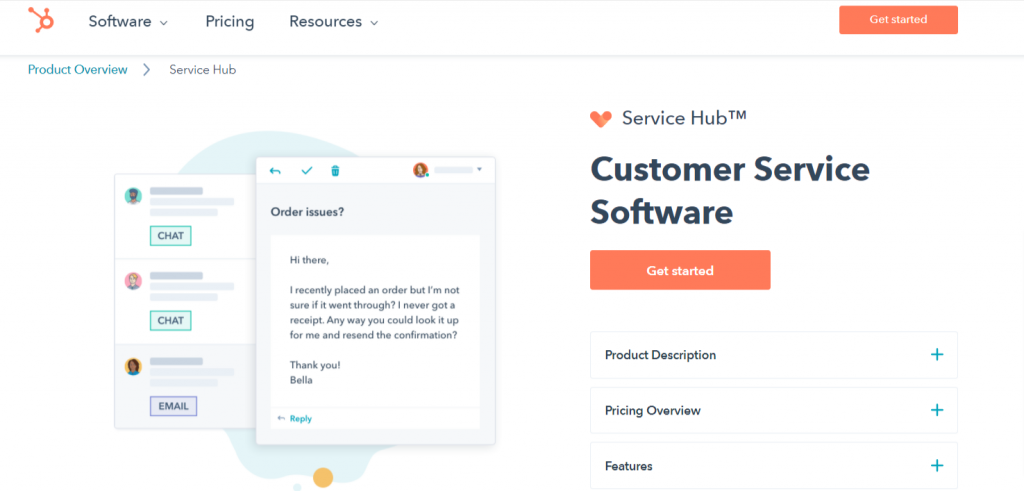Click the 'Hi there,' greeting text
This screenshot has width=1024, height=491.
tap(310, 260)
